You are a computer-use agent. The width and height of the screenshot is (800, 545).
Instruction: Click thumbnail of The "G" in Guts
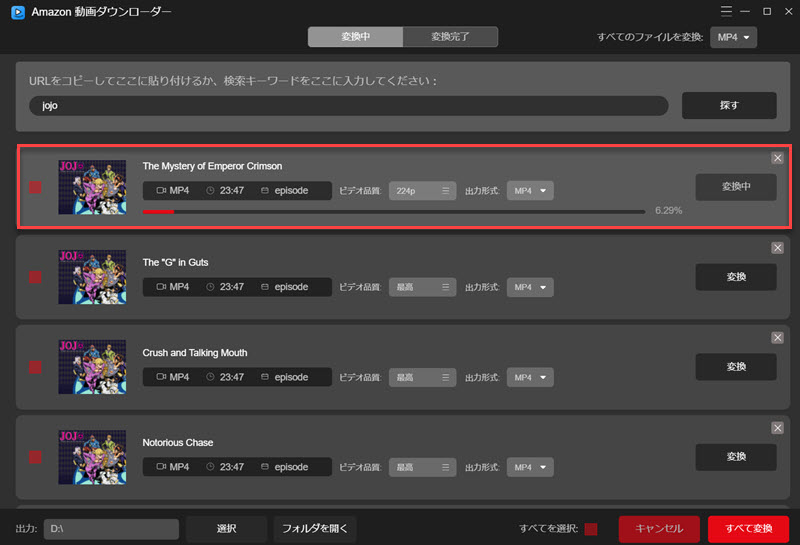tap(92, 277)
